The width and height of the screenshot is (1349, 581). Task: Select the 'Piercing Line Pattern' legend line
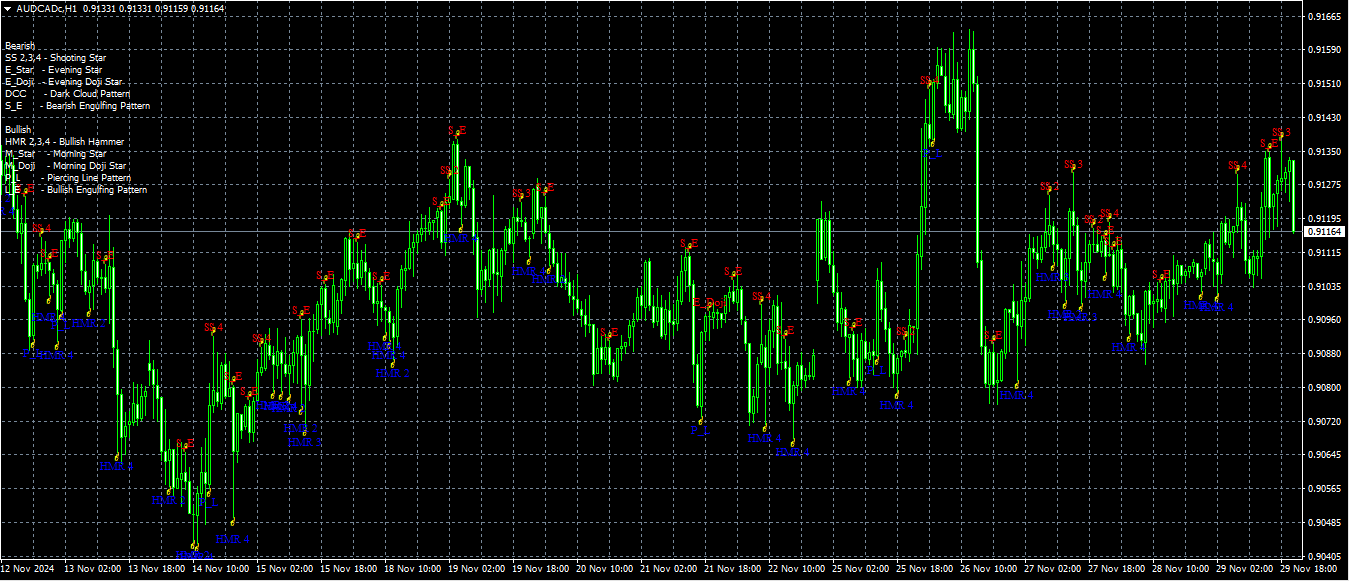click(x=68, y=178)
